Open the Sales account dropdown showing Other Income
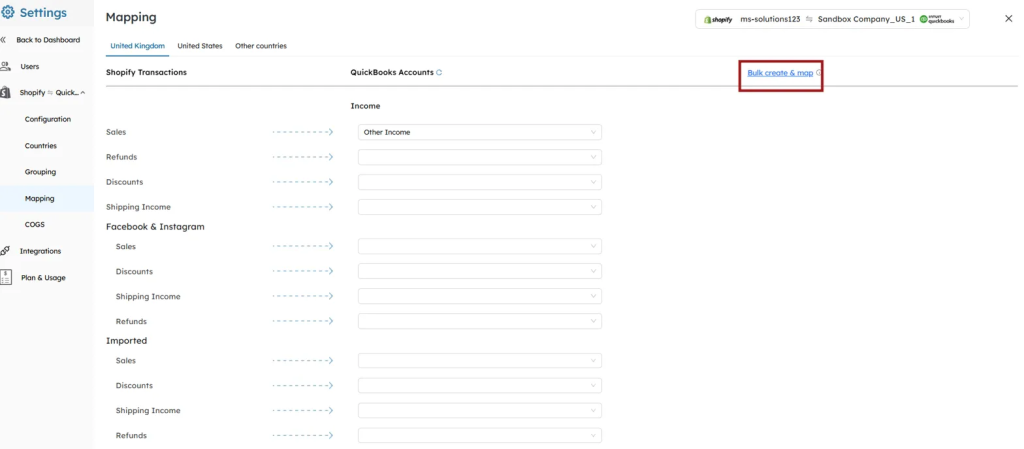Screen dimensions: 1024x449 (x=479, y=132)
